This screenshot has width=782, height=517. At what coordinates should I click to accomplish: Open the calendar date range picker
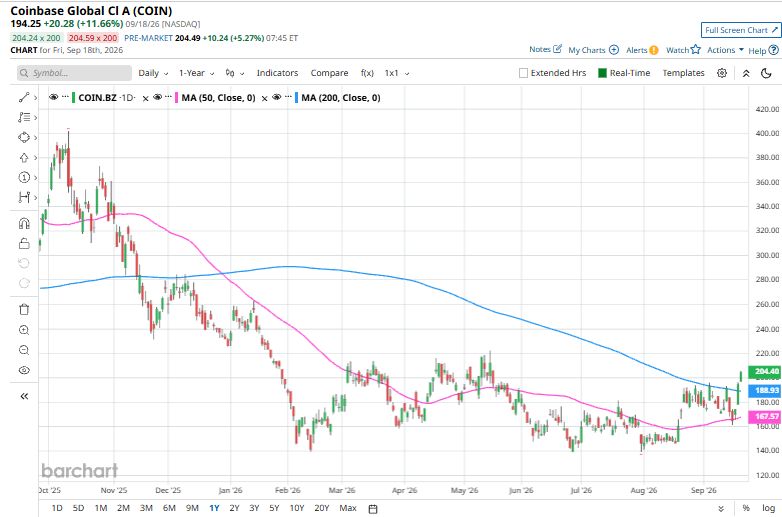(x=373, y=509)
